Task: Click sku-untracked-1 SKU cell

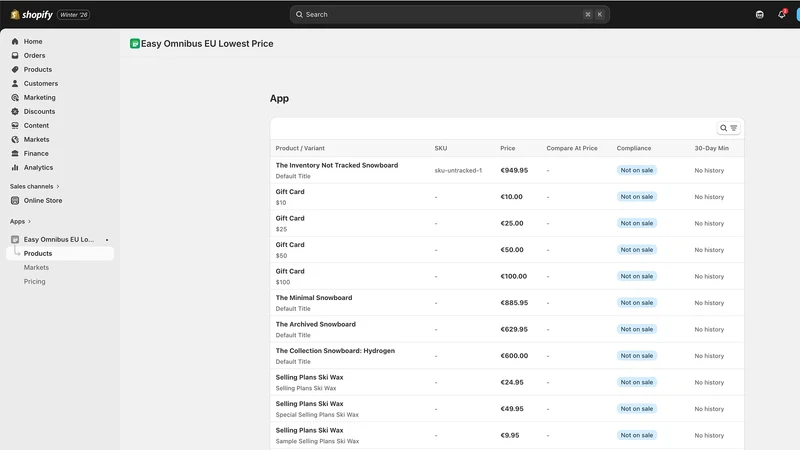Action: point(458,170)
